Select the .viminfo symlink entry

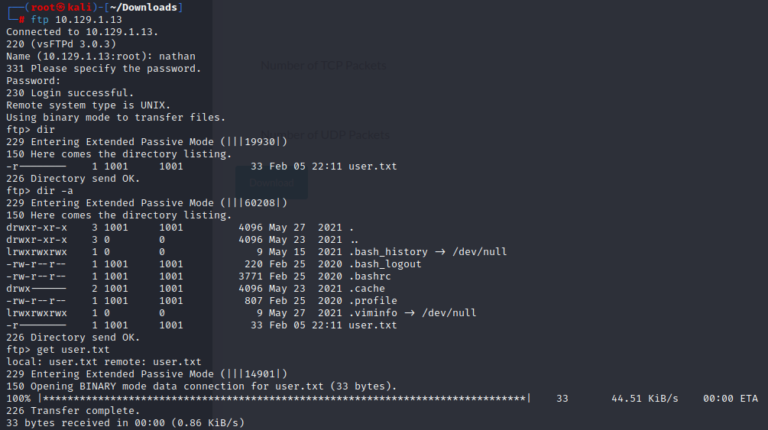(373, 313)
